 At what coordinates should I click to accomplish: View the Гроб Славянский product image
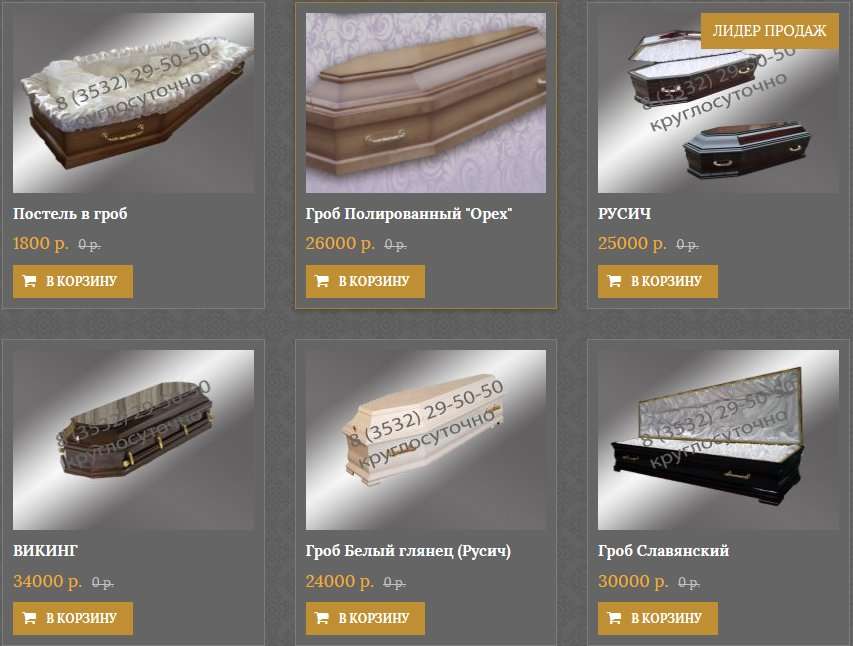click(718, 440)
